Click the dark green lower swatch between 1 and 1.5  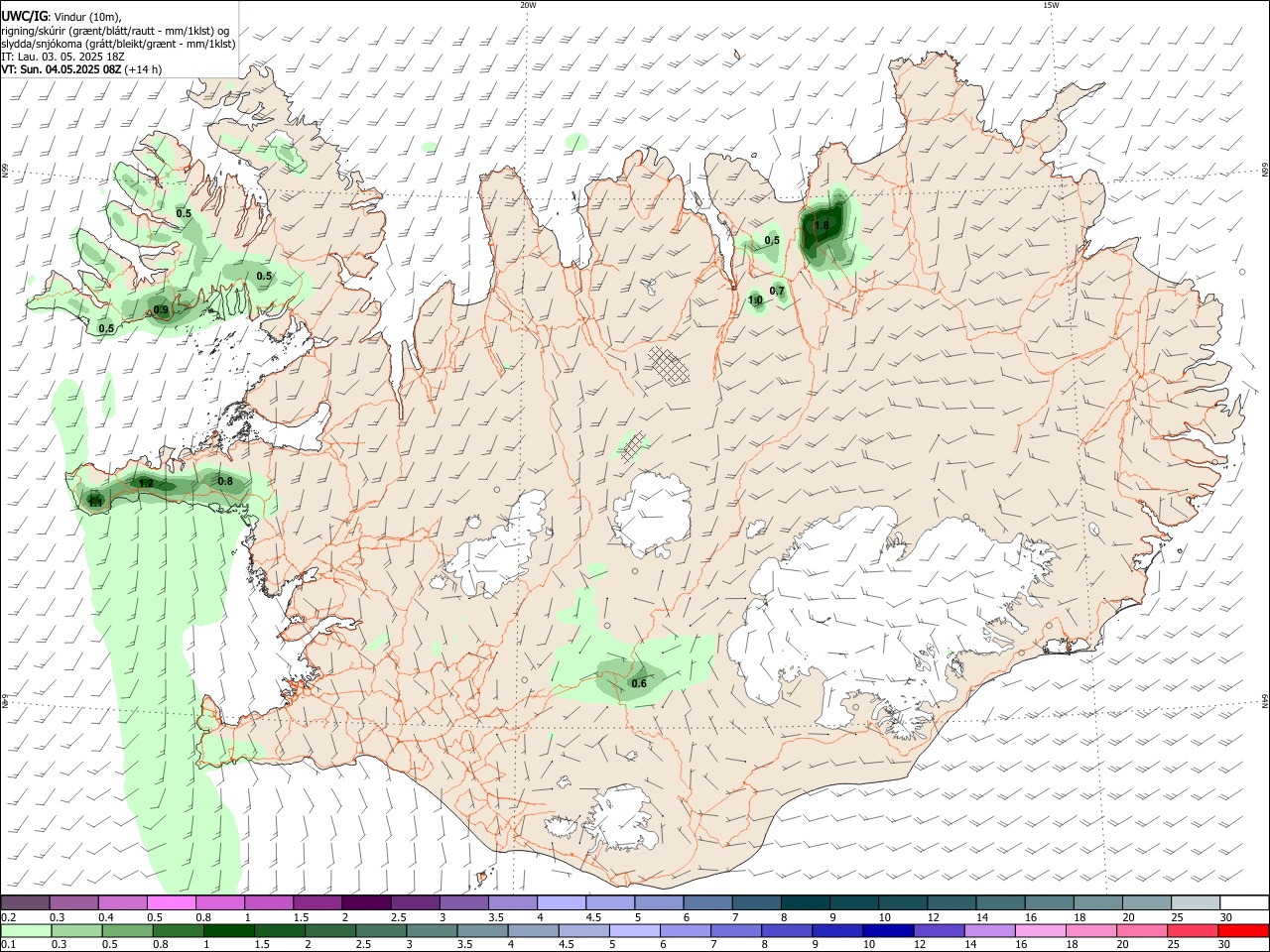(x=228, y=930)
